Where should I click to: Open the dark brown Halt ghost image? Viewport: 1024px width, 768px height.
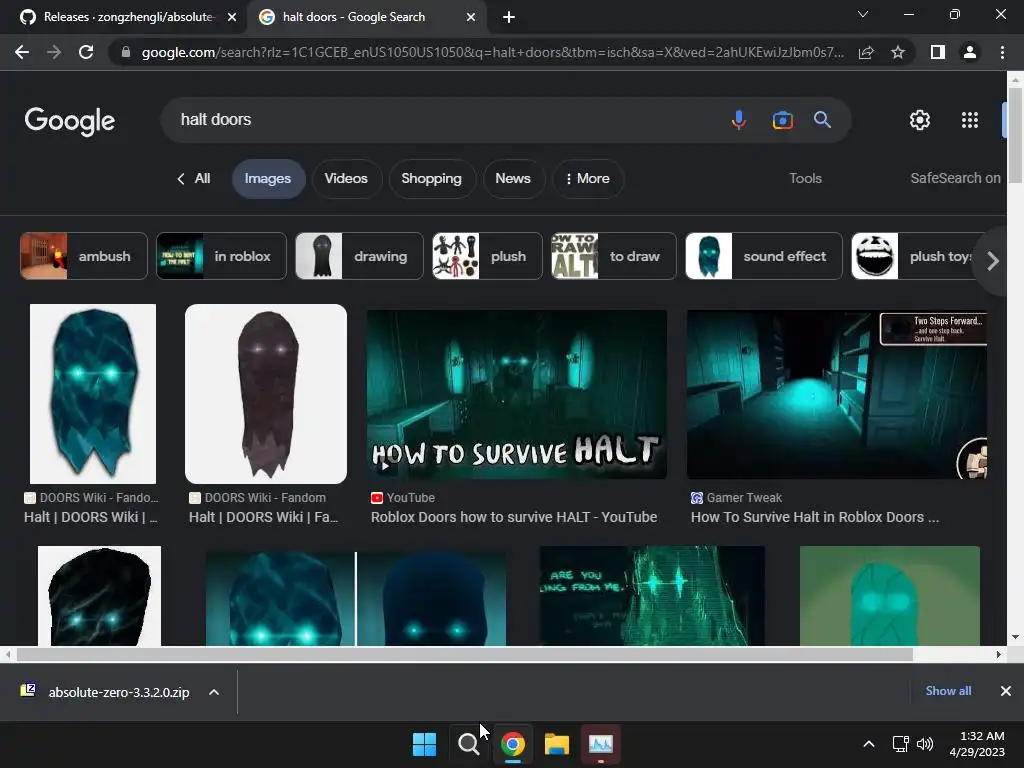[x=266, y=394]
